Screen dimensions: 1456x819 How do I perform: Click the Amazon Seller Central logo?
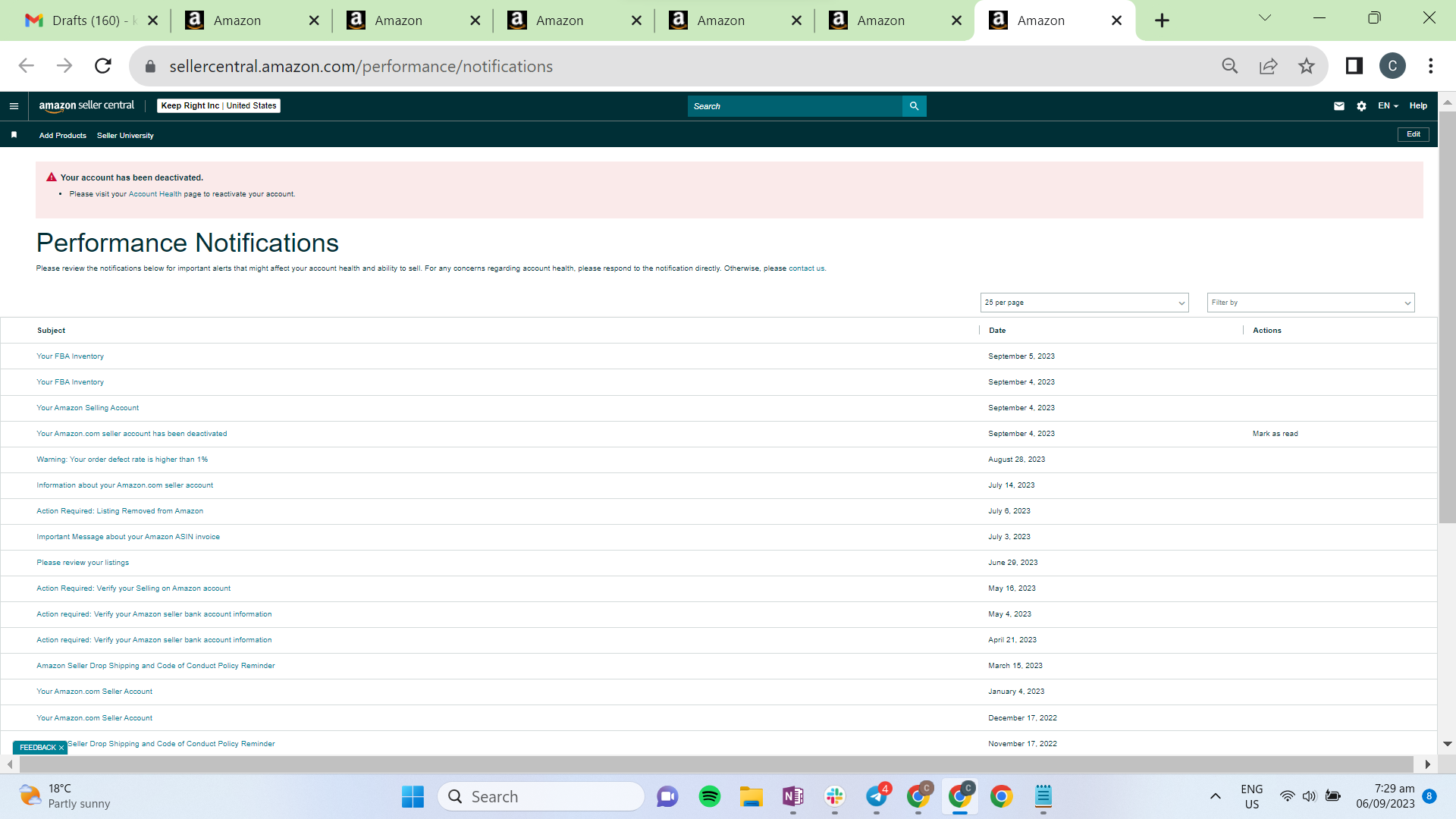tap(86, 106)
